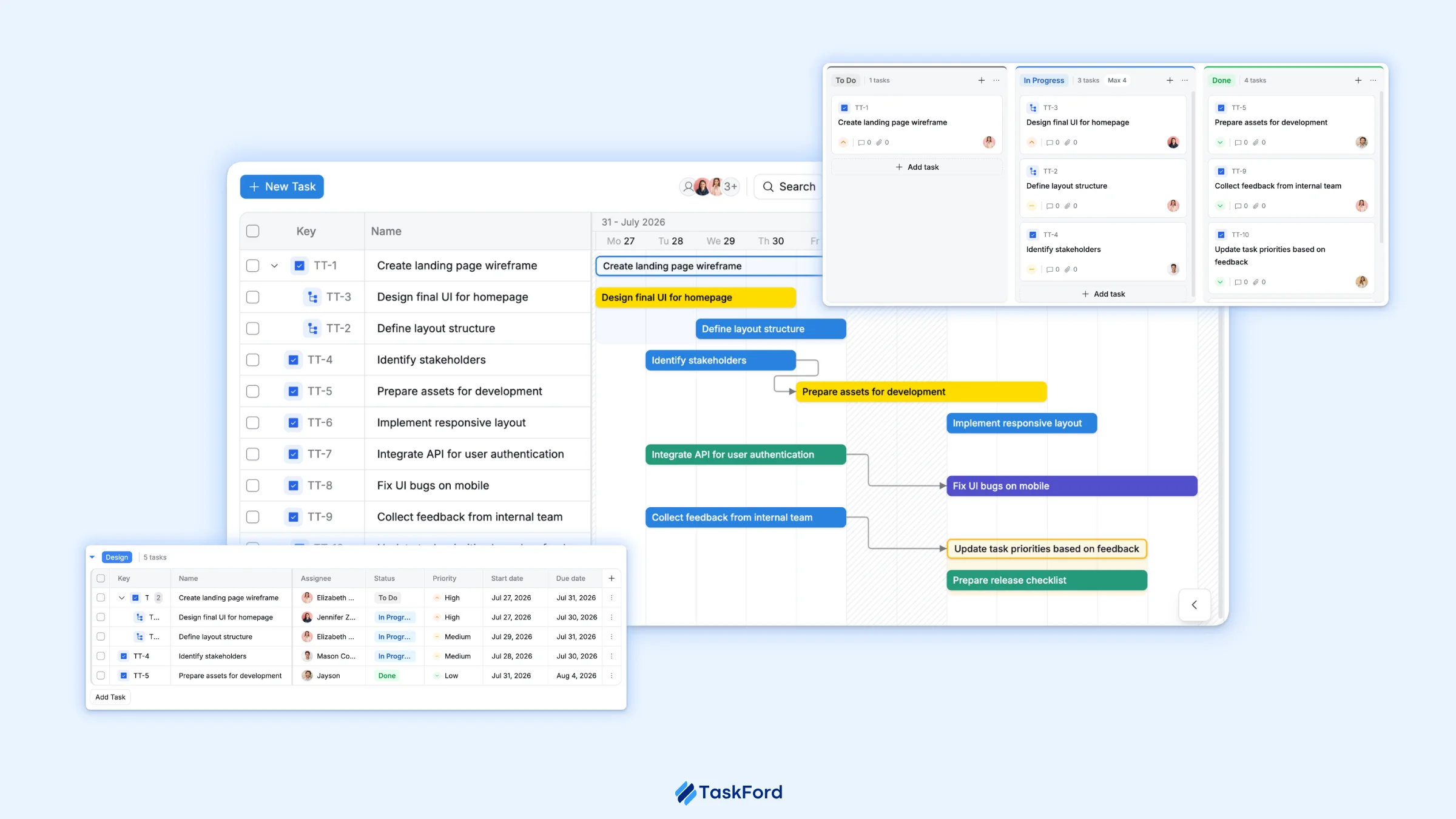Add a card to In Progress column with plus
The image size is (1456, 819).
[1170, 80]
